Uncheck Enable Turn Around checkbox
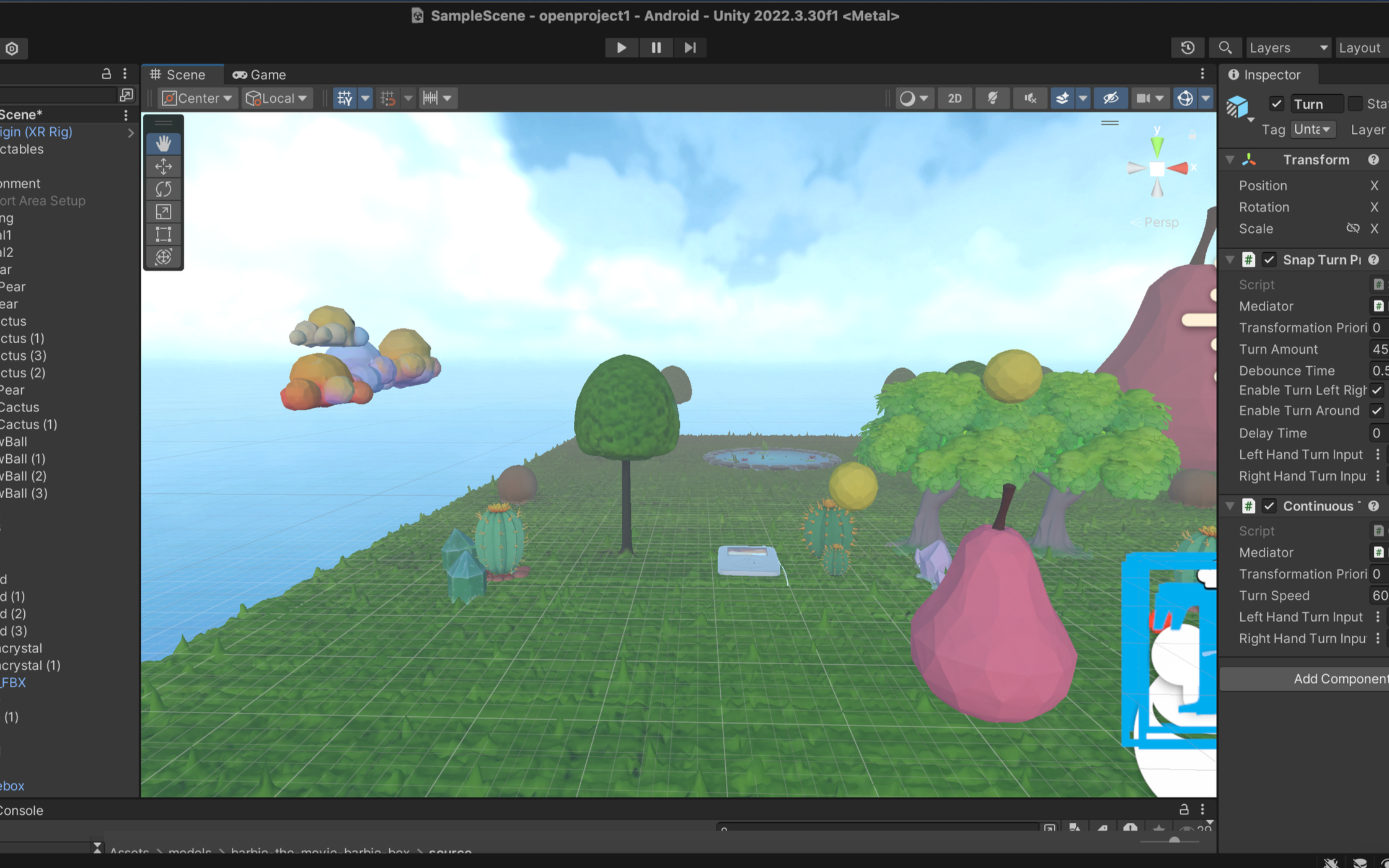The height and width of the screenshot is (868, 1389). pos(1377,411)
